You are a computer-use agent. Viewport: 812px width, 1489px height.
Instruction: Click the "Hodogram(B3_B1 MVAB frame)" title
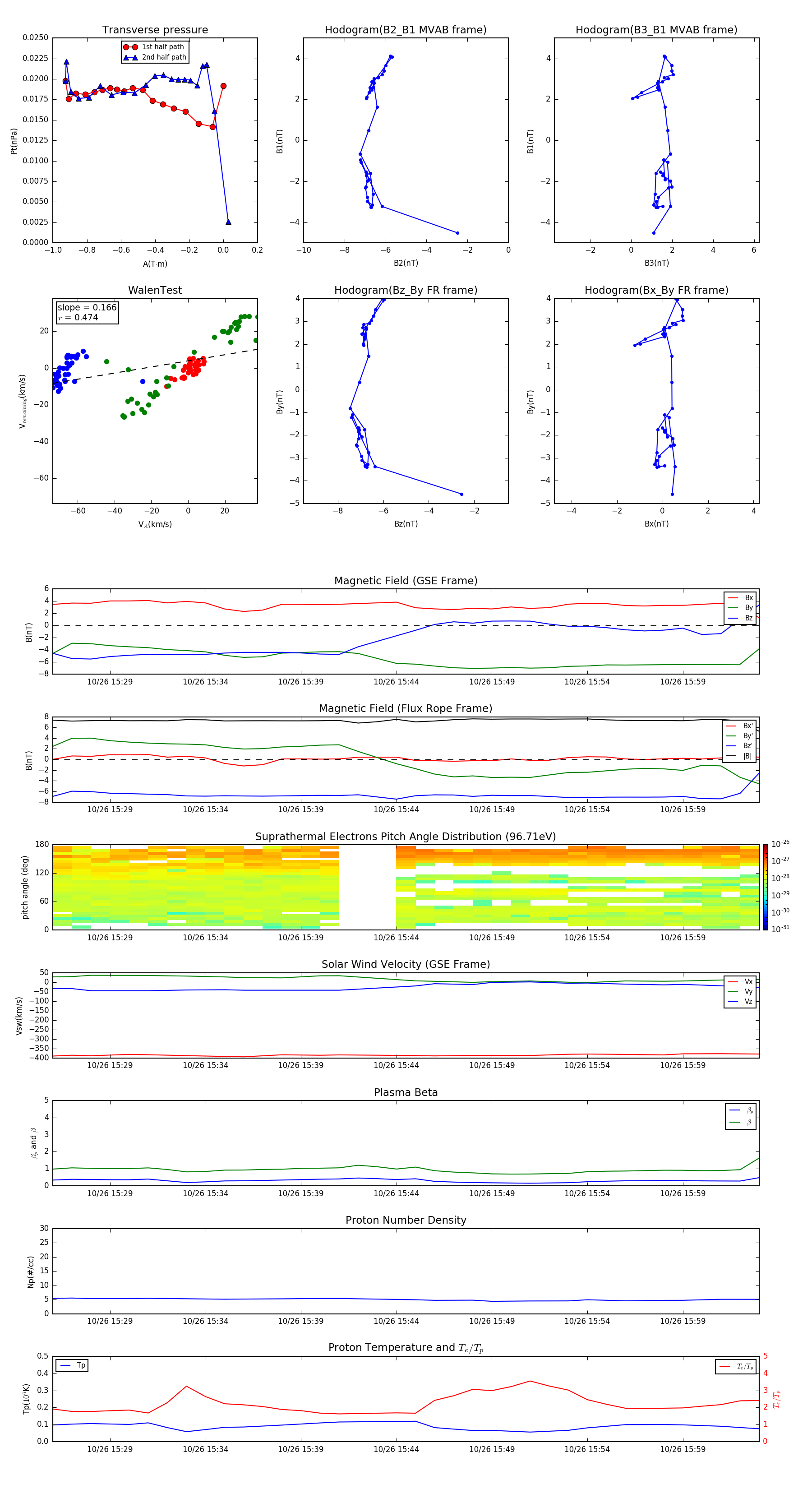pyautogui.click(x=656, y=30)
